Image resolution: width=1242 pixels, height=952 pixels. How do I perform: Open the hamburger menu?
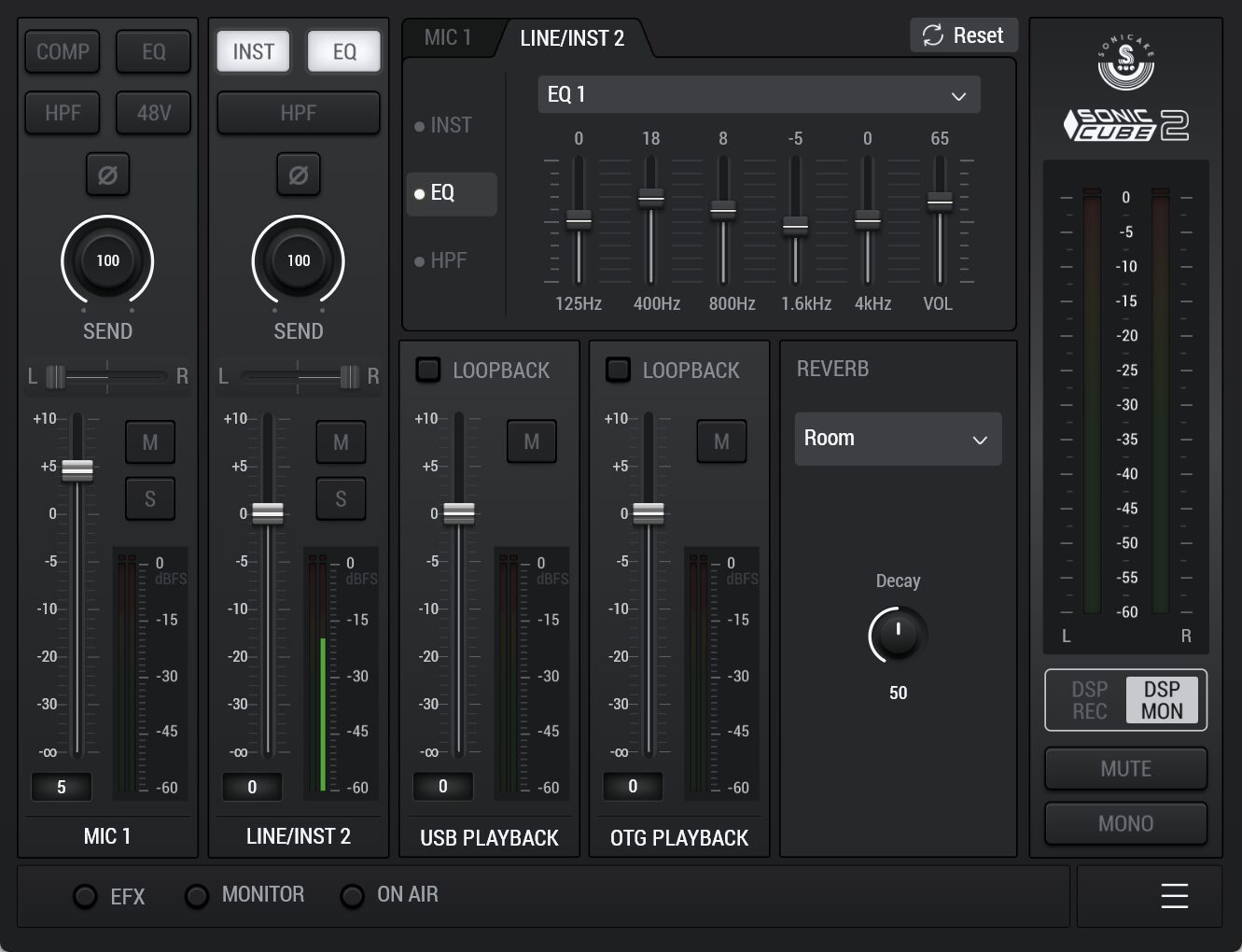[x=1174, y=896]
